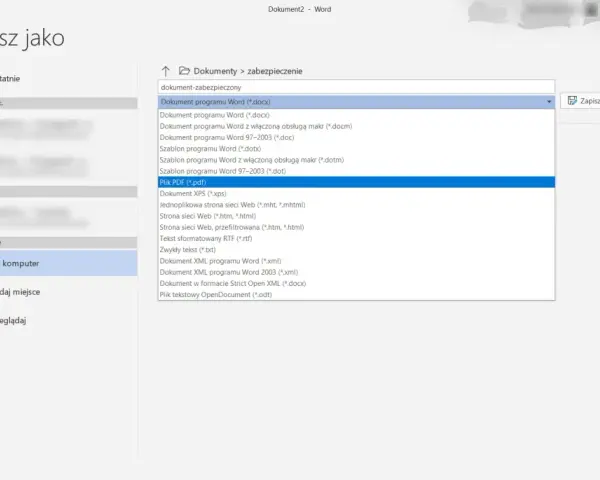Viewport: 600px width, 480px height.
Task: Open the file type dropdown arrow
Action: (x=549, y=102)
